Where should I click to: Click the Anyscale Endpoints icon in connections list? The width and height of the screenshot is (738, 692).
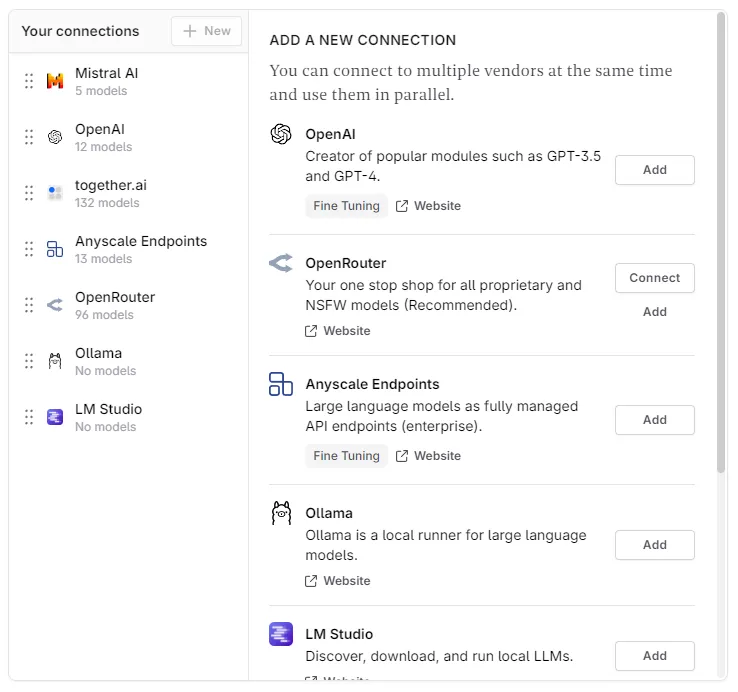click(x=55, y=249)
